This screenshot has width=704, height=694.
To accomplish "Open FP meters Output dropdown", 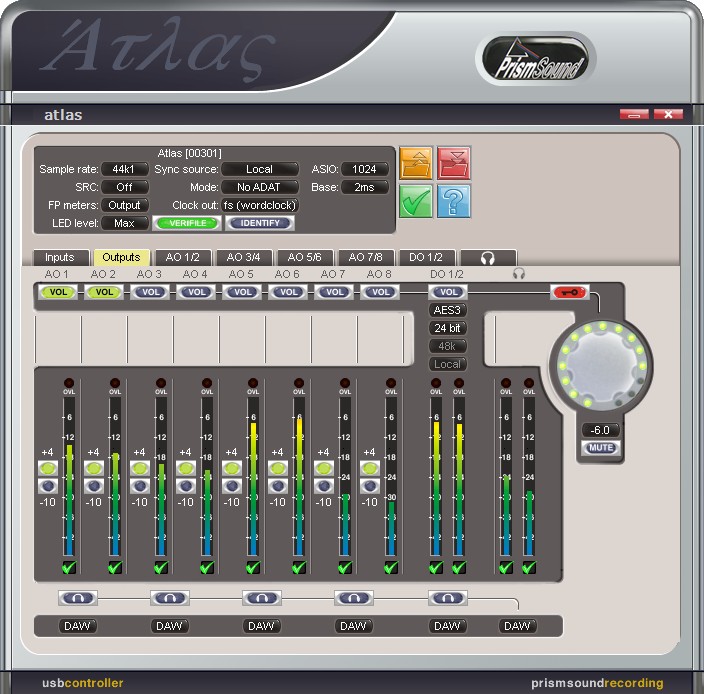I will pyautogui.click(x=124, y=205).
